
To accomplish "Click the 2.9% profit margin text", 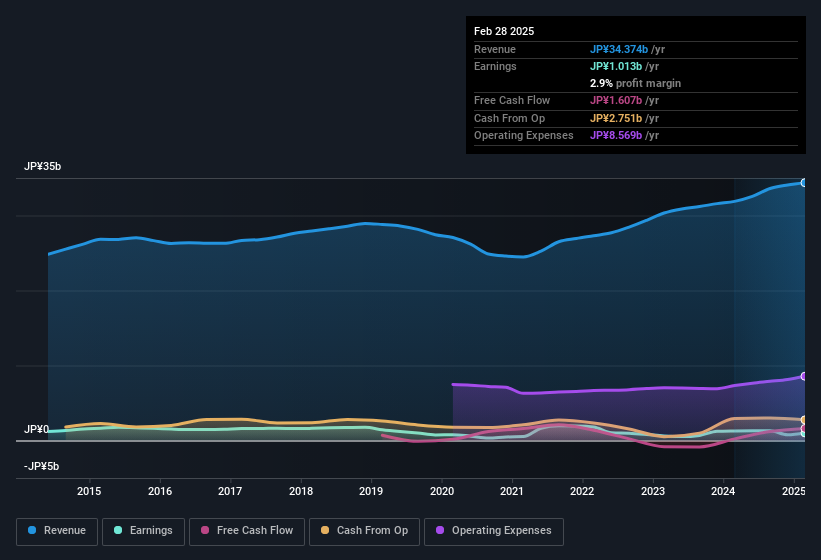I will click(x=635, y=83).
